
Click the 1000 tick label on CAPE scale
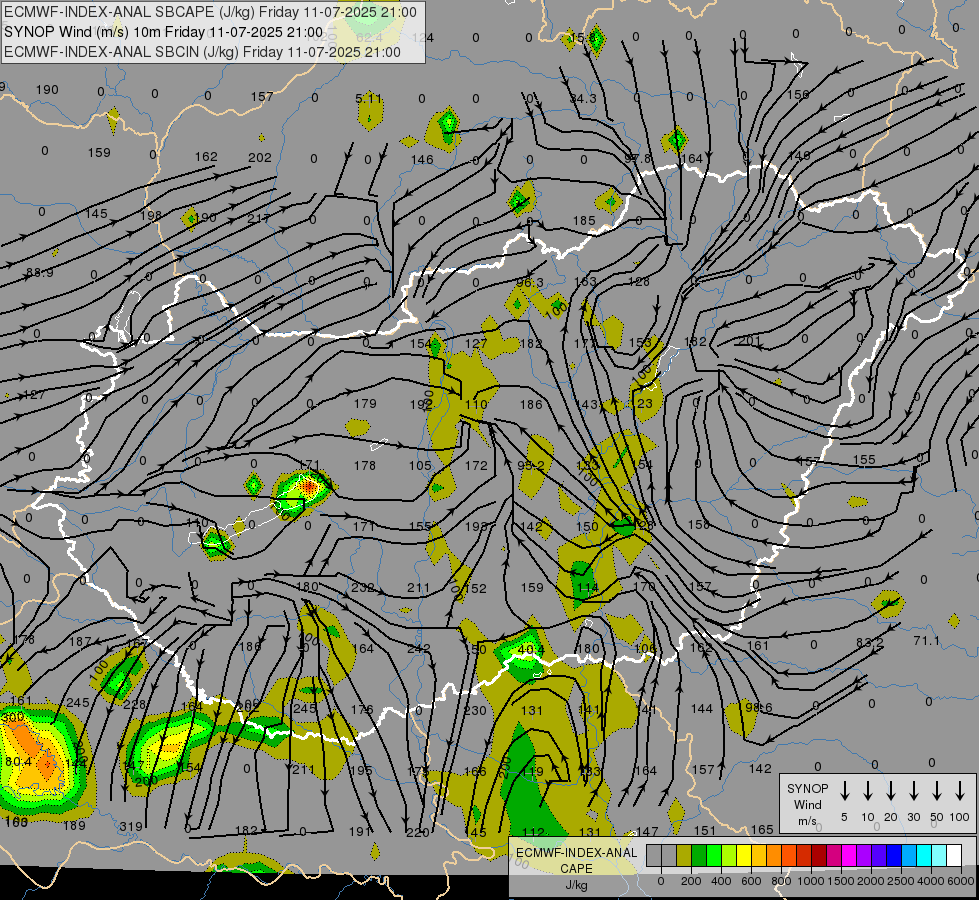coord(811,881)
